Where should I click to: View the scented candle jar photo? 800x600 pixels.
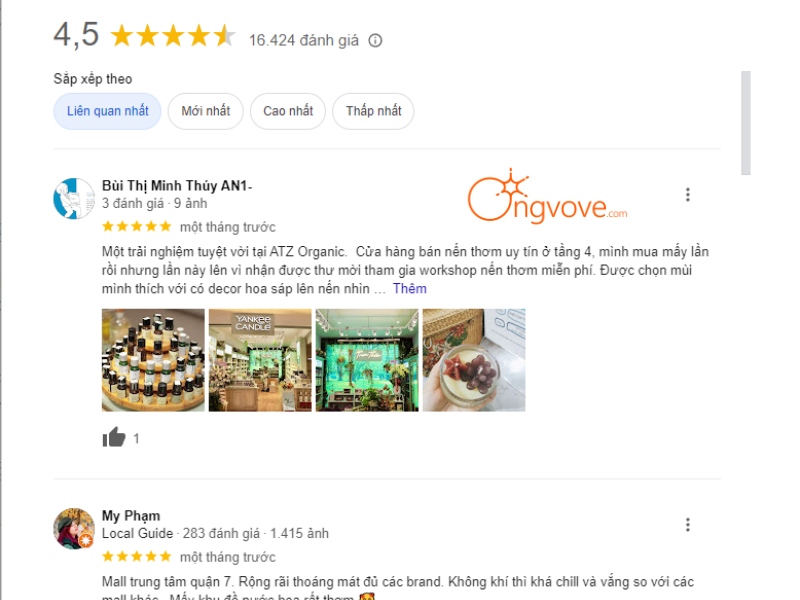coord(474,360)
